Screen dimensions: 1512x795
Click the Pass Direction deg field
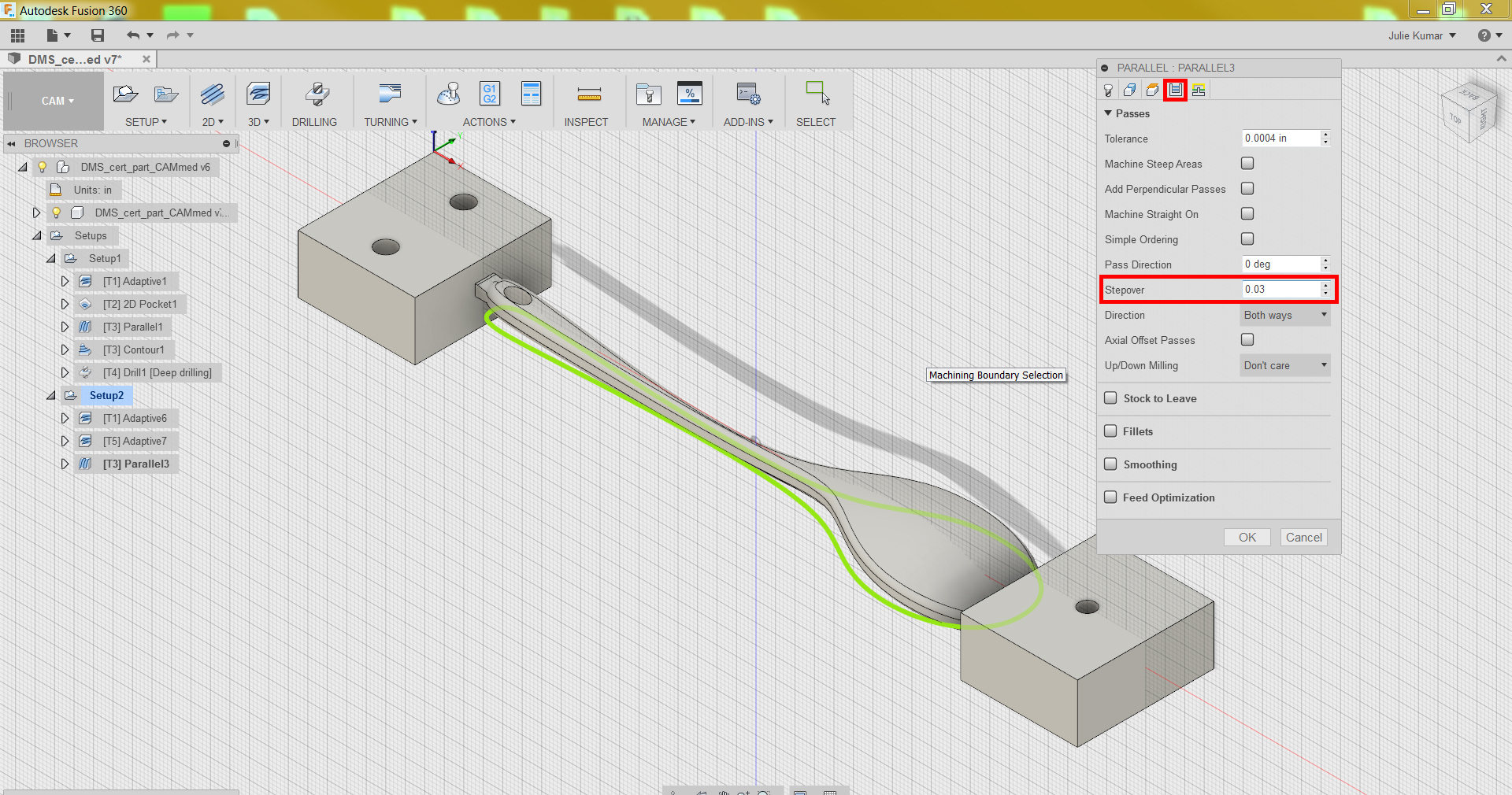1280,264
